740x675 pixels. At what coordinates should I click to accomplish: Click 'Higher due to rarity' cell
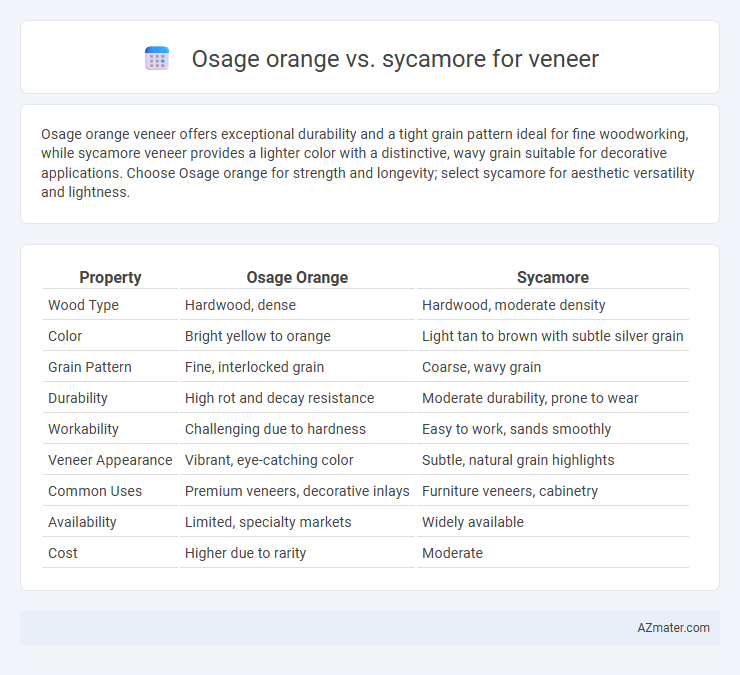[x=245, y=553]
